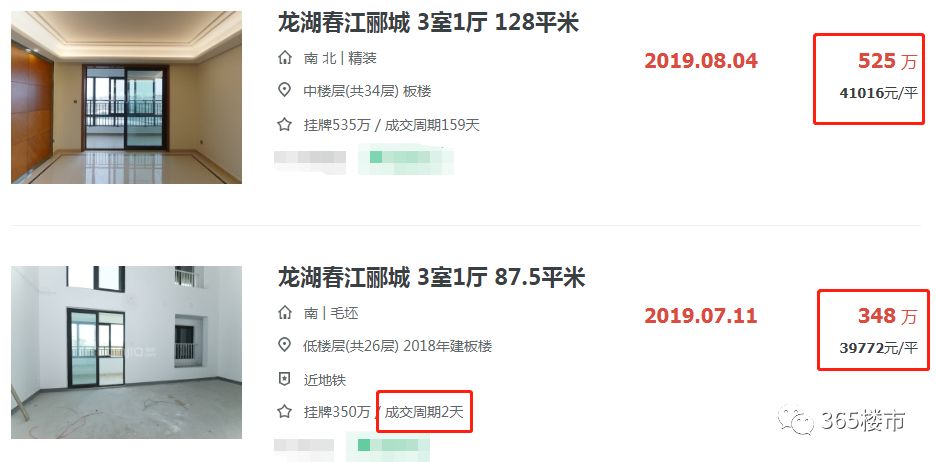The width and height of the screenshot is (936, 462).
Task: Click location pin icon beside 中楼层(共34层) 板楼
Action: pos(285,91)
